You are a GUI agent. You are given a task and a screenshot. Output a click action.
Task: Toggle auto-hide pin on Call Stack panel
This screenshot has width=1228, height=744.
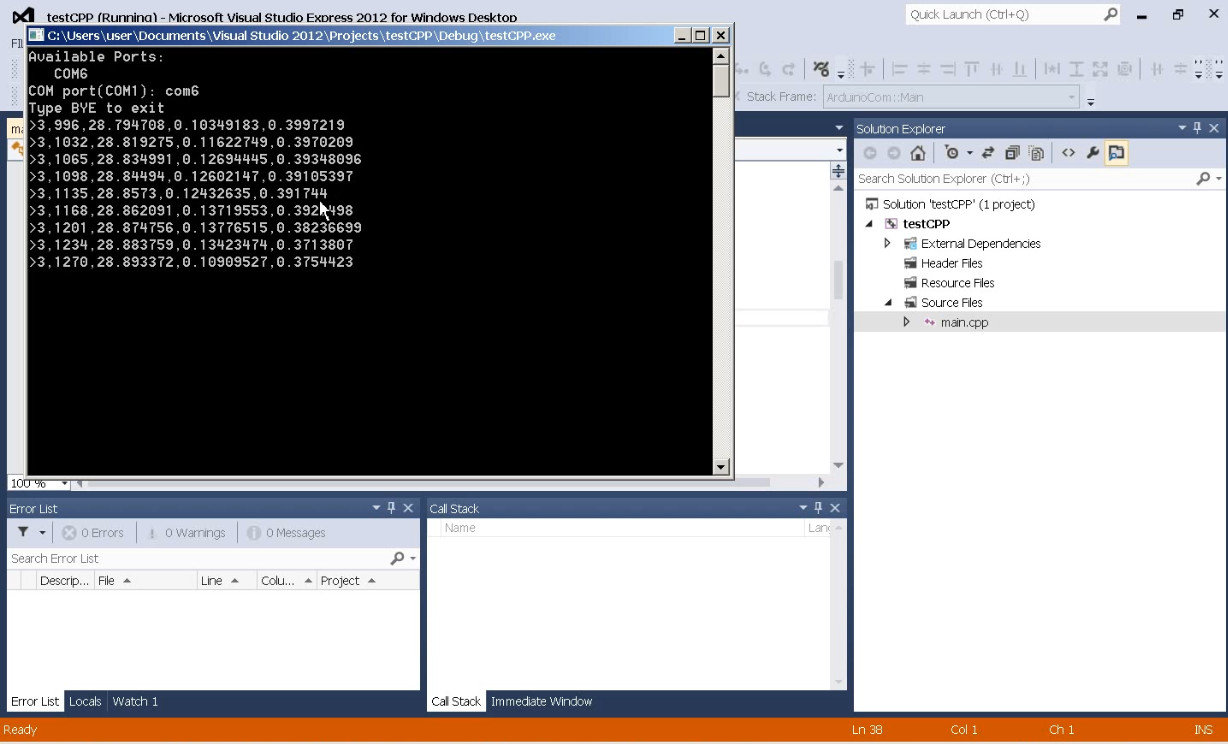tap(818, 508)
